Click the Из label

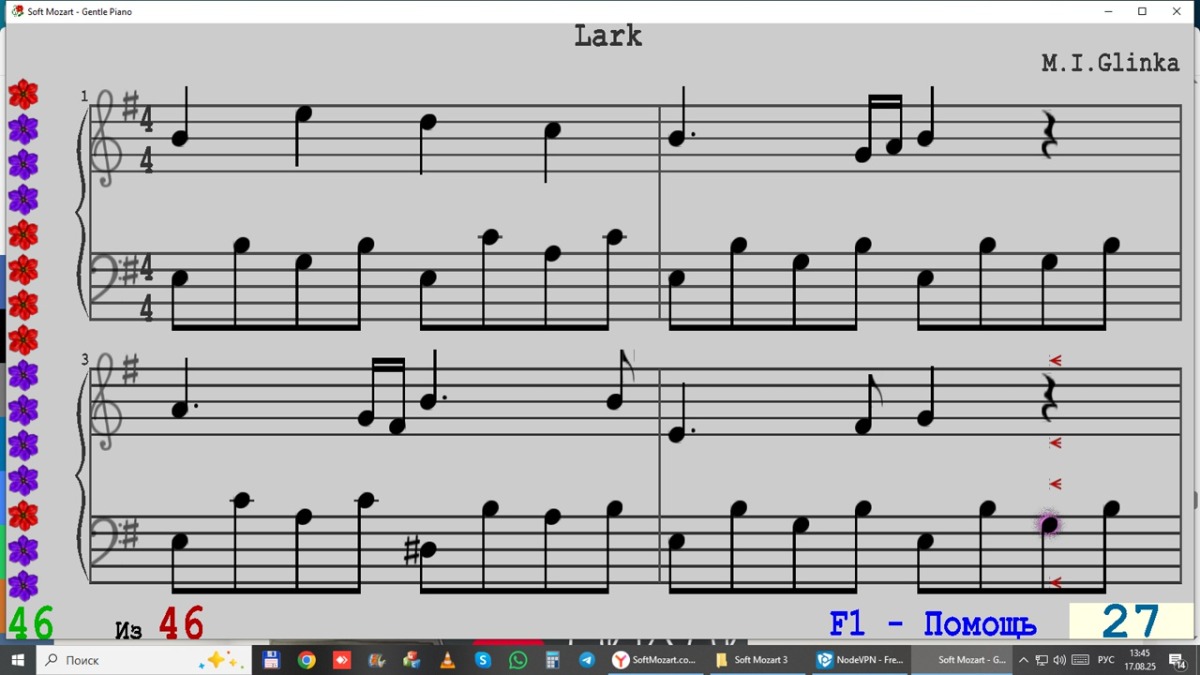pos(128,630)
